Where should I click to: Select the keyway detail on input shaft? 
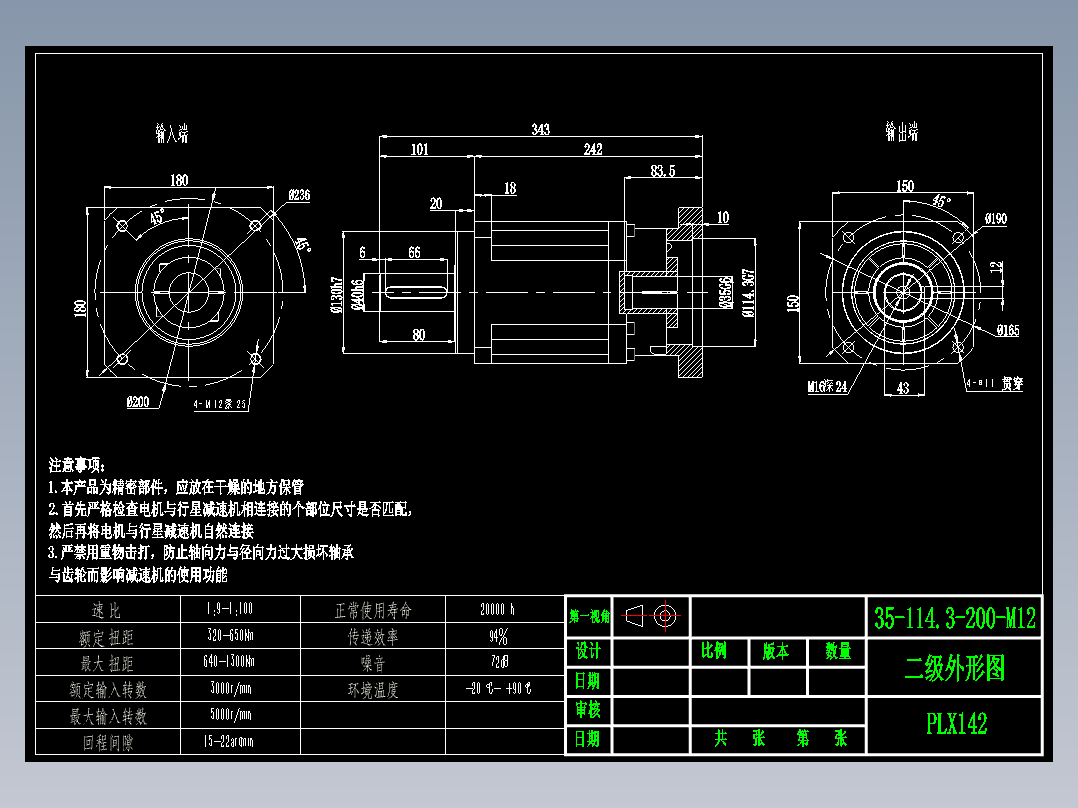(x=415, y=290)
